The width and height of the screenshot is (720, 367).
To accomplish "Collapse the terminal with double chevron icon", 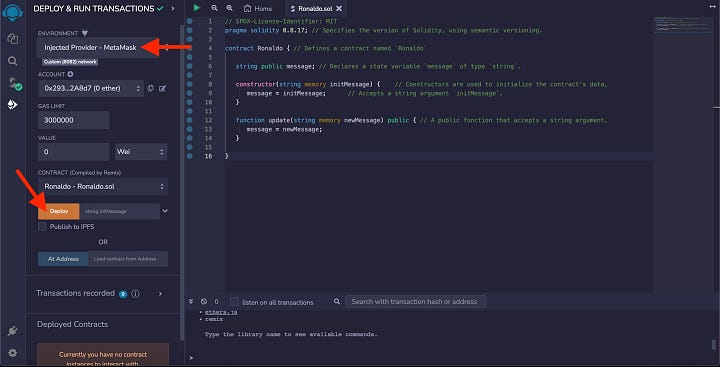I will tap(191, 302).
